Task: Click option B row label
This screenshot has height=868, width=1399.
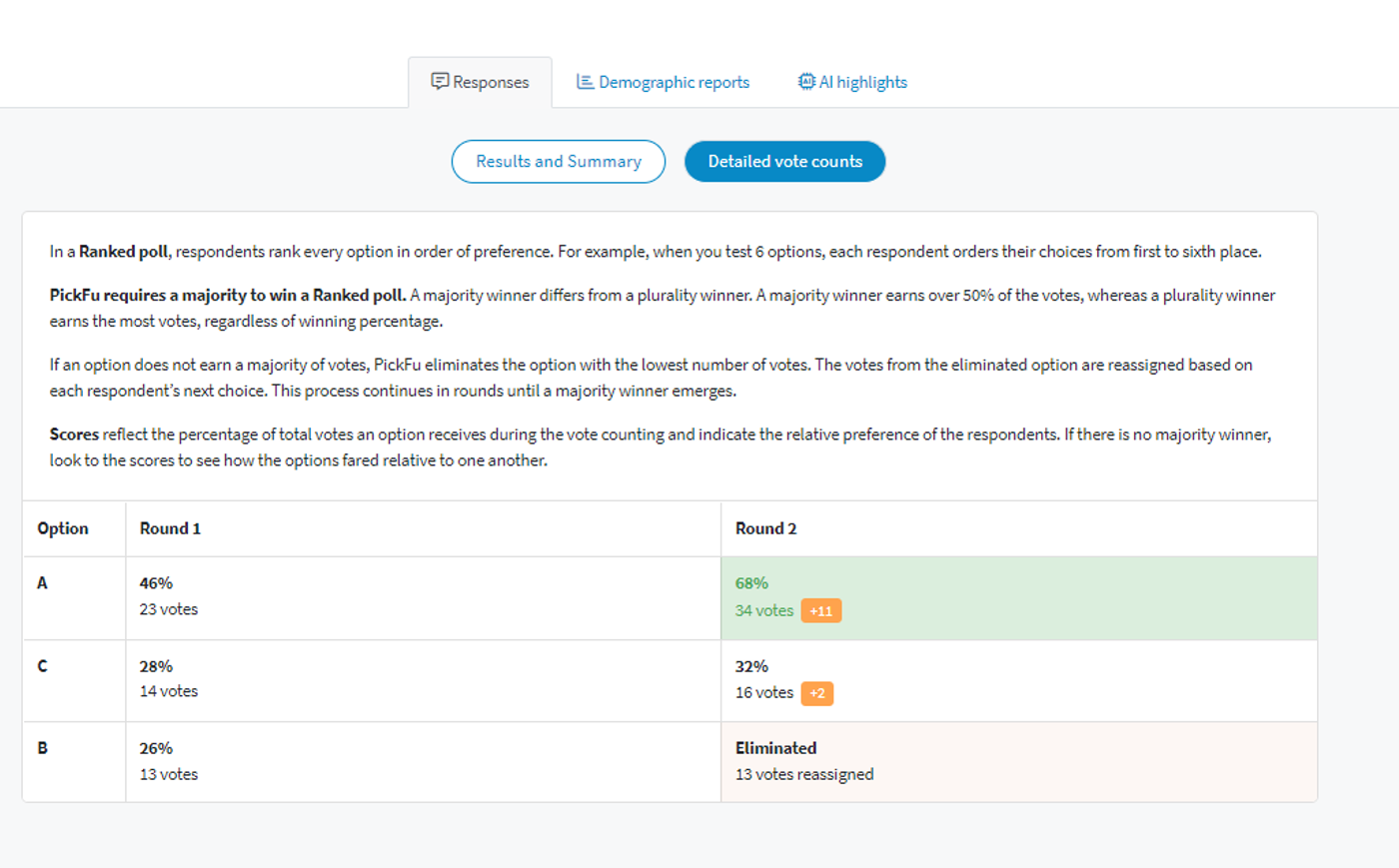Action: (x=42, y=748)
